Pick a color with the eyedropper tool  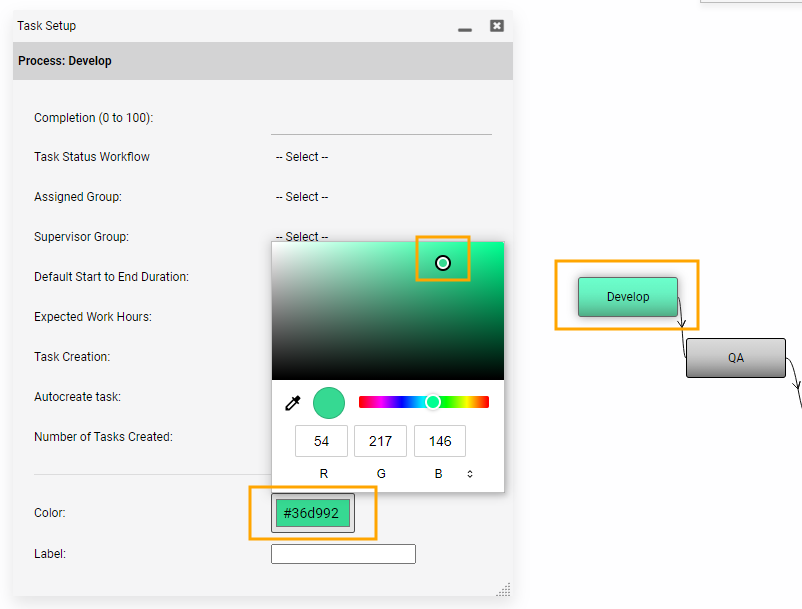293,403
